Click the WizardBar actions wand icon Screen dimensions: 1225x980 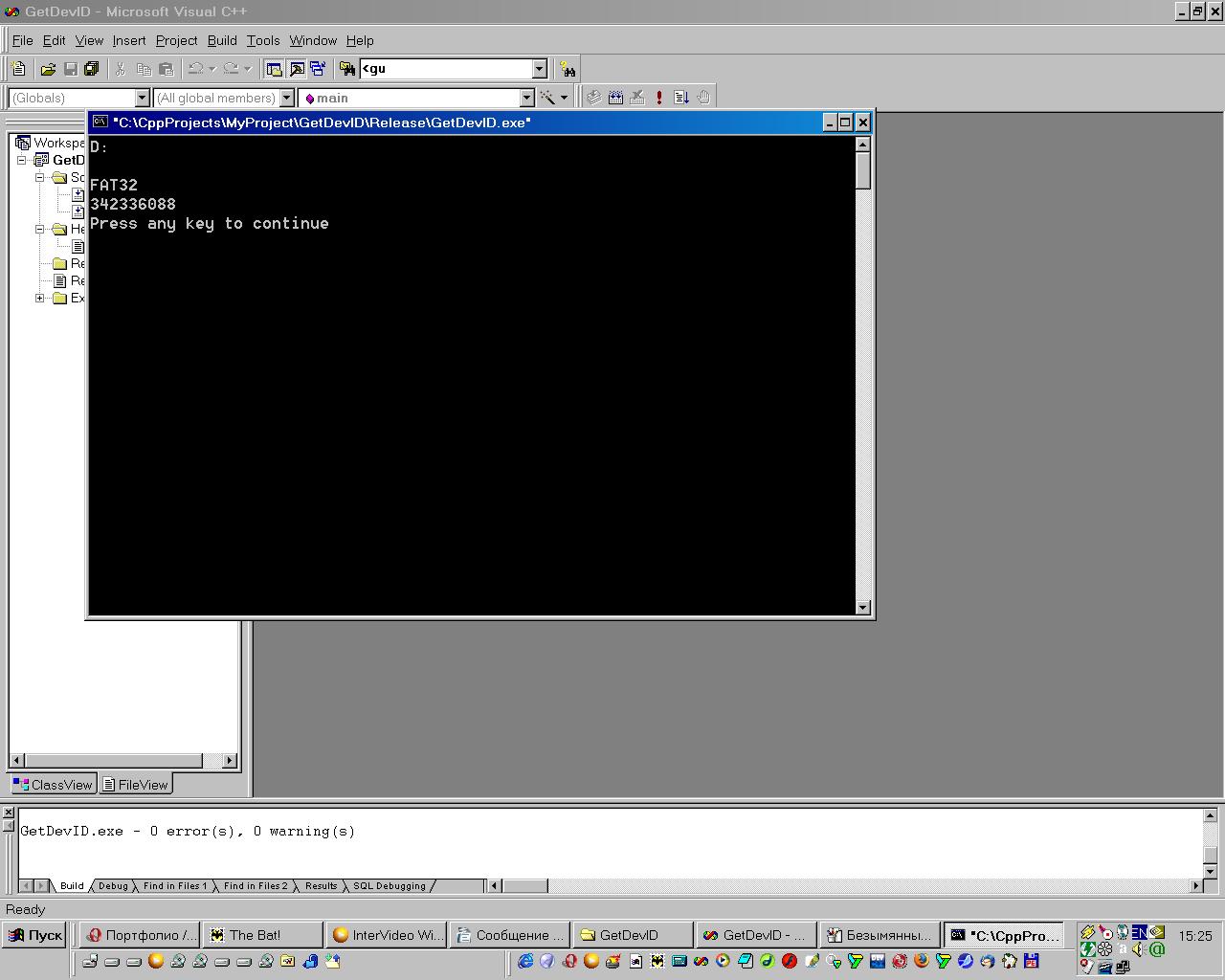547,98
